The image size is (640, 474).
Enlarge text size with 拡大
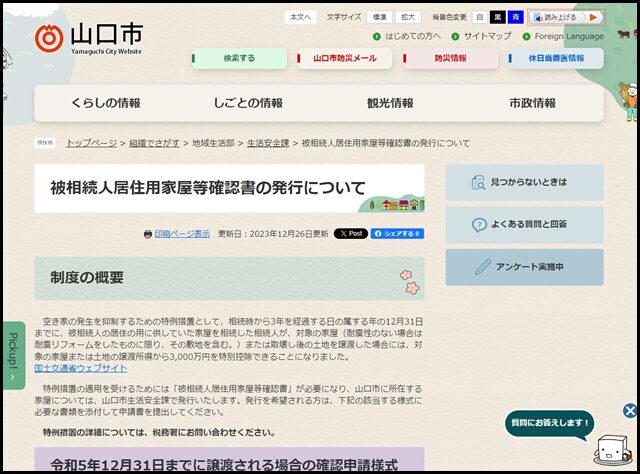point(408,17)
